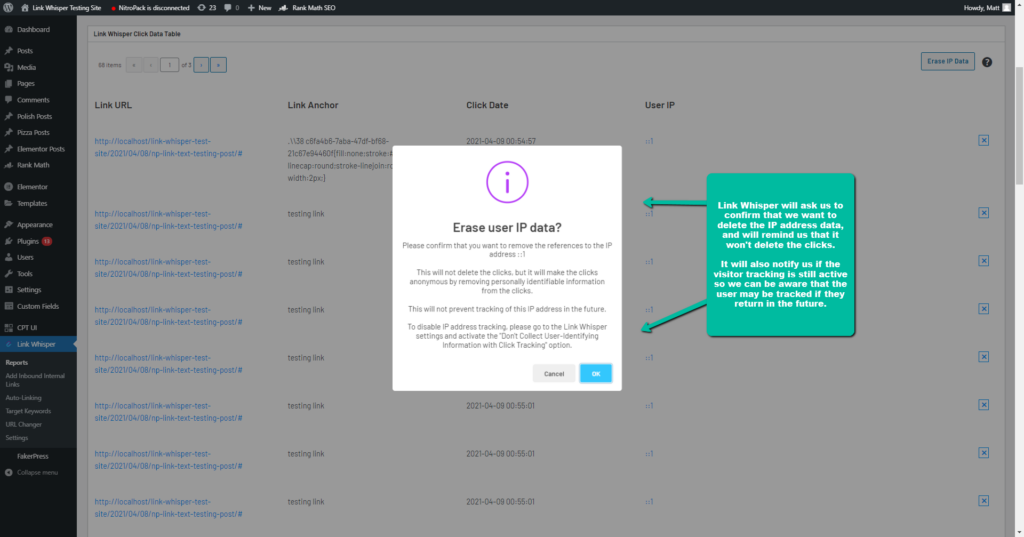This screenshot has width=1024, height=537.
Task: Click the purple info icon in dialog
Action: pyautogui.click(x=507, y=182)
